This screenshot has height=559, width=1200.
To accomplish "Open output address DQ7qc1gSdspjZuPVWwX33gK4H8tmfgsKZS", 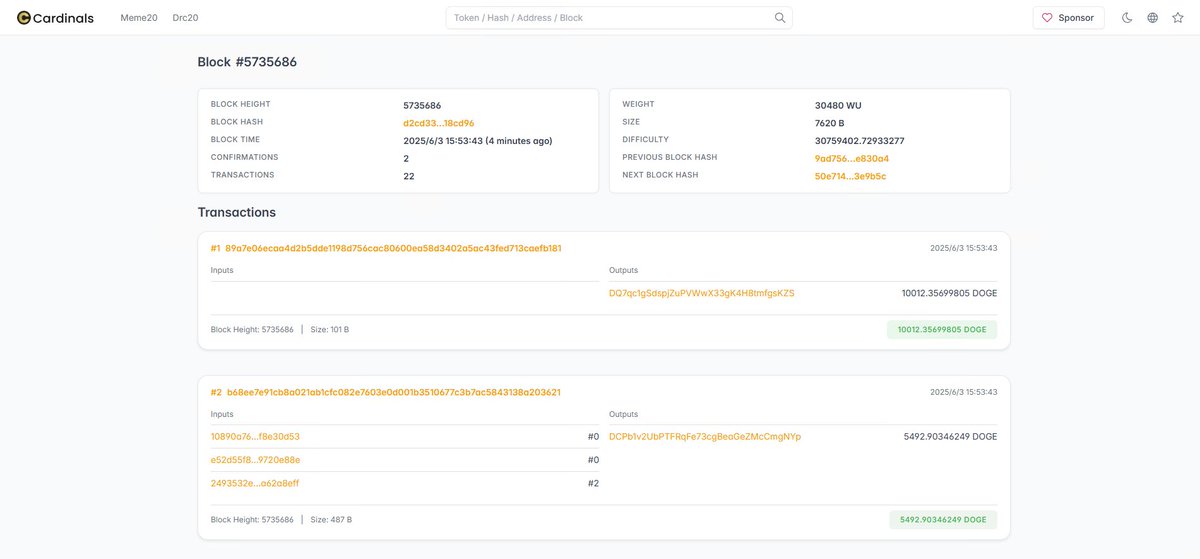I will click(x=701, y=293).
